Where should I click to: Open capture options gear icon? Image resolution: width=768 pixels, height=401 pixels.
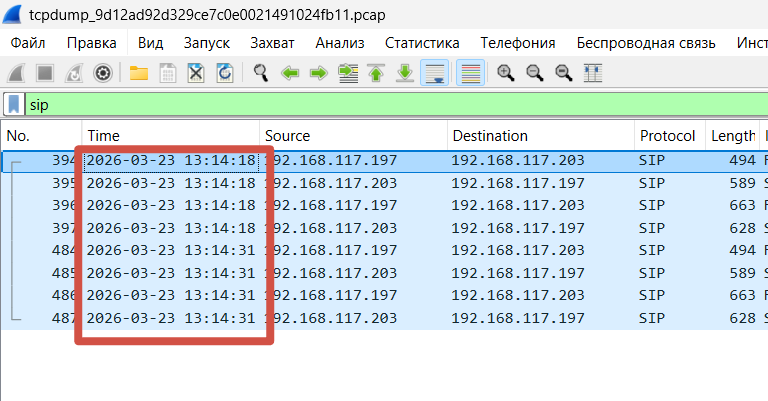[x=103, y=73]
